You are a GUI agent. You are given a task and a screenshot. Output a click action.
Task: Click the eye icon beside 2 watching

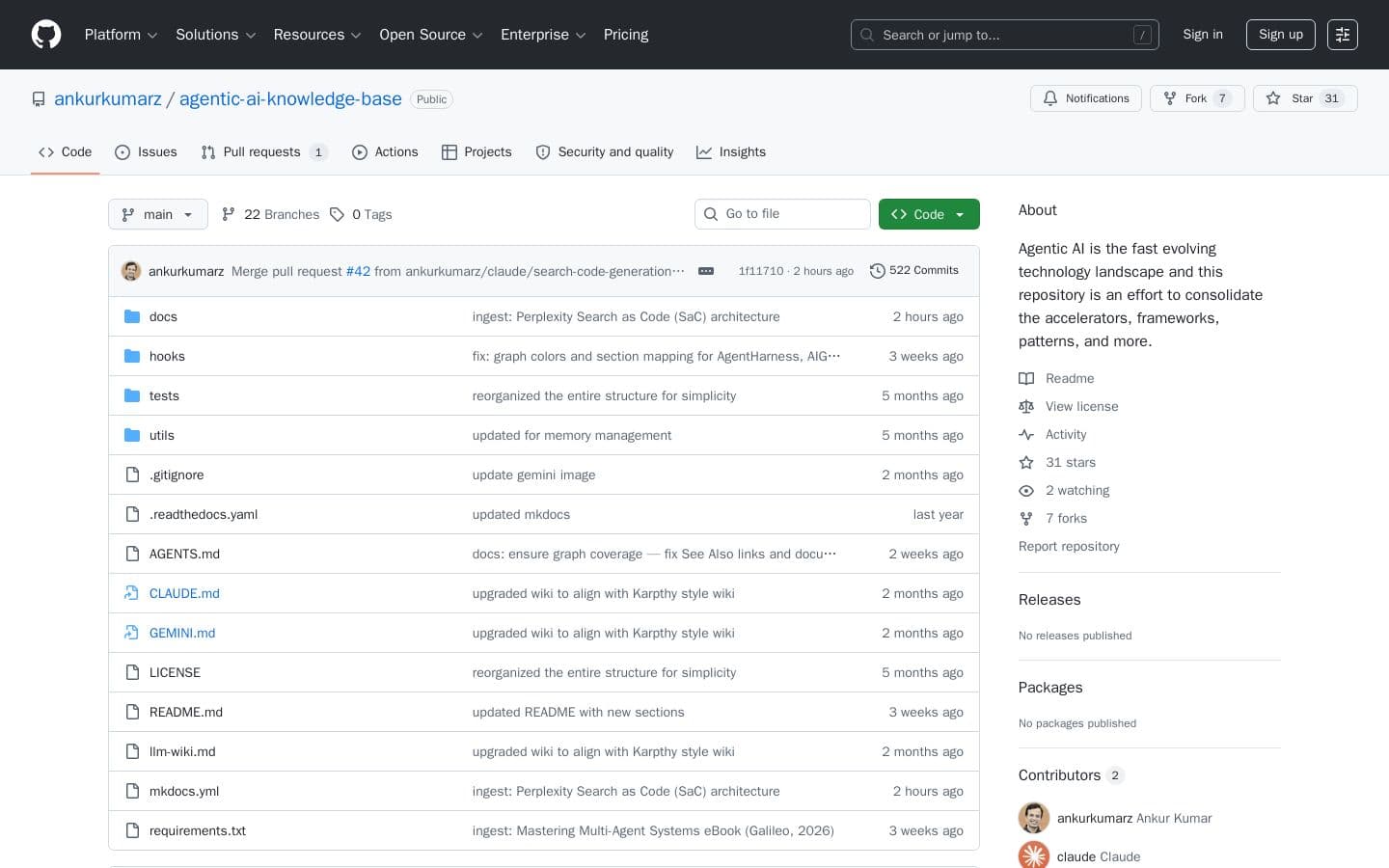click(x=1026, y=491)
